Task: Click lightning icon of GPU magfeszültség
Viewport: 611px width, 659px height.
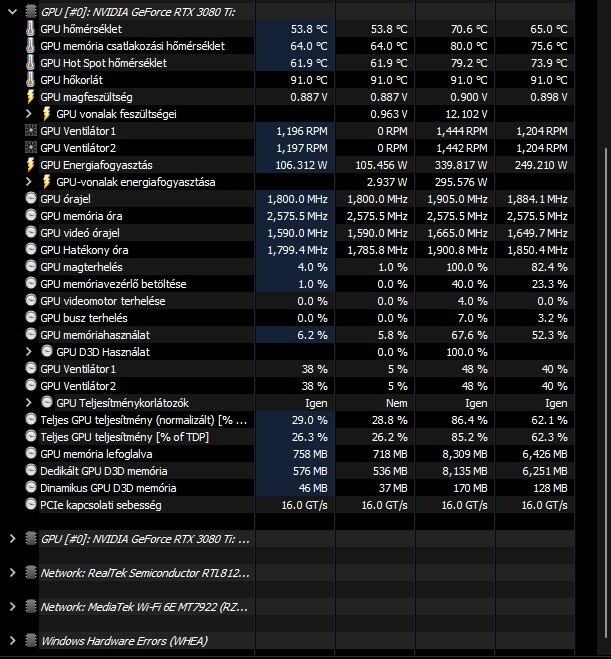Action: click(x=30, y=97)
